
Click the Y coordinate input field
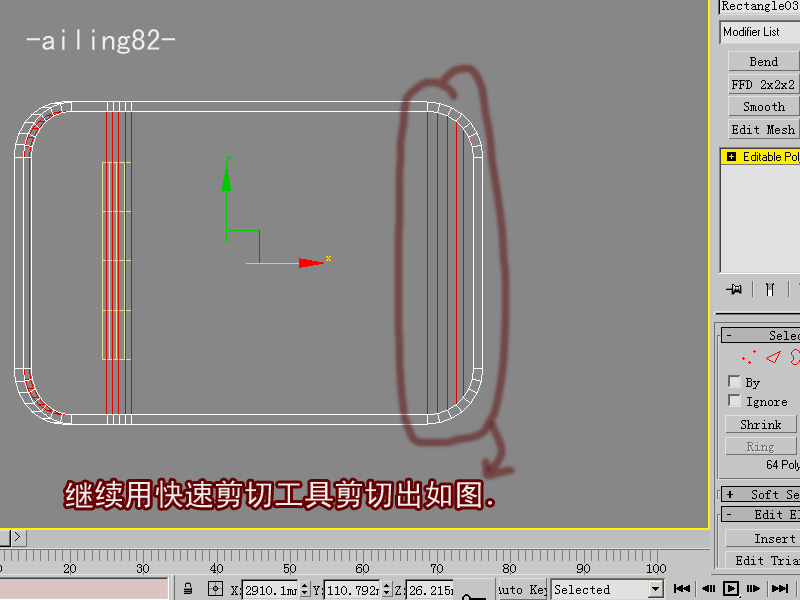tap(352, 590)
